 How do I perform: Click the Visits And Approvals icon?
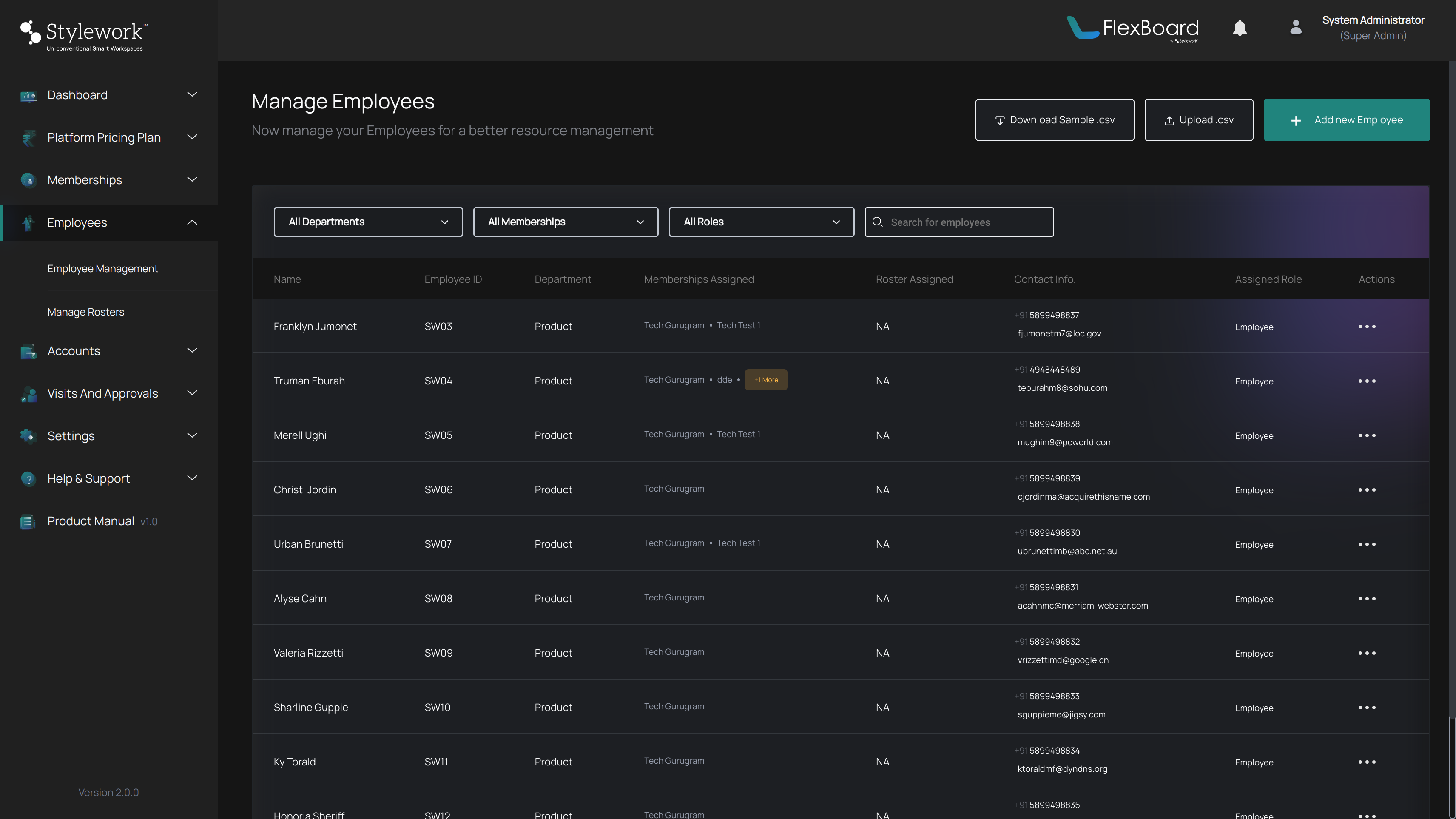28,394
